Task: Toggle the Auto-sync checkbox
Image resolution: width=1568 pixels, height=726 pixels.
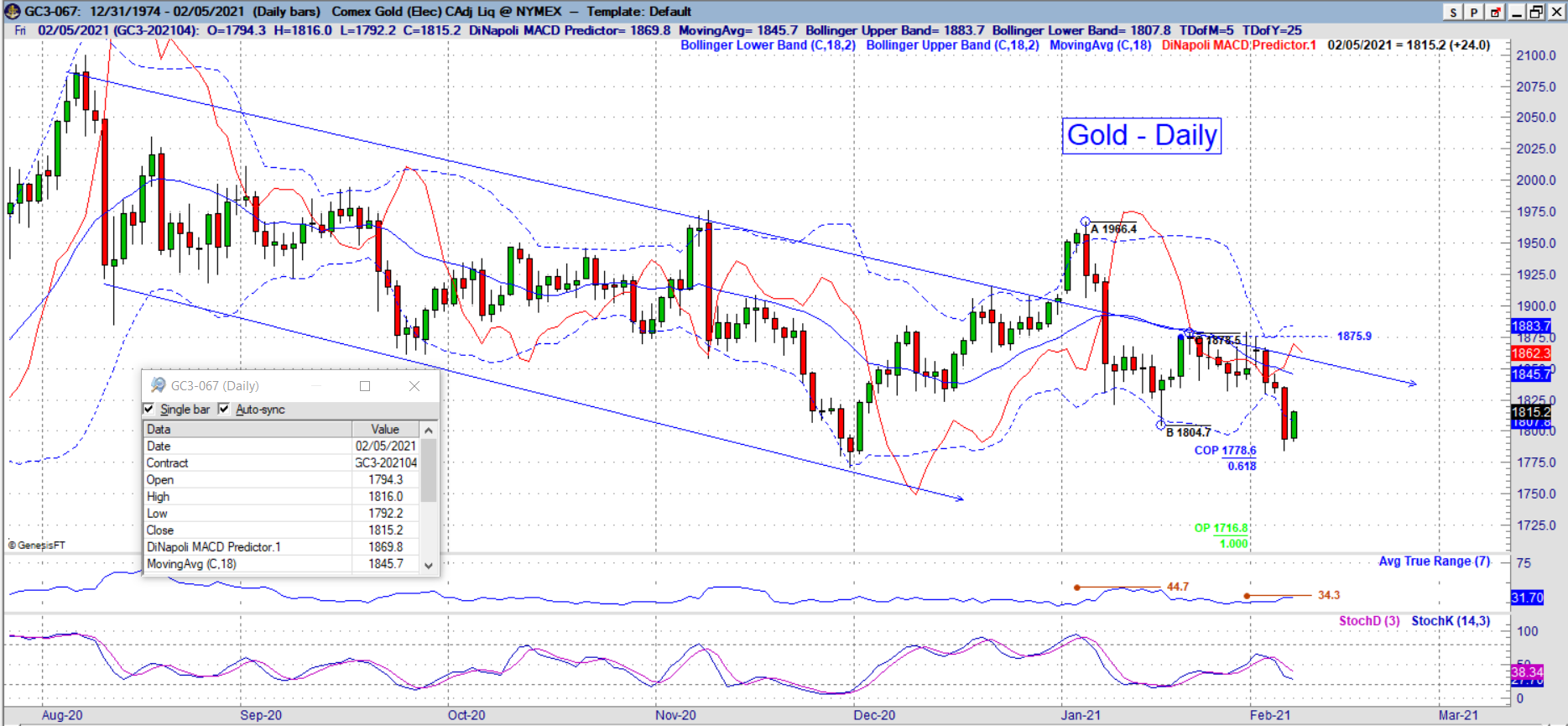Action: coord(224,409)
